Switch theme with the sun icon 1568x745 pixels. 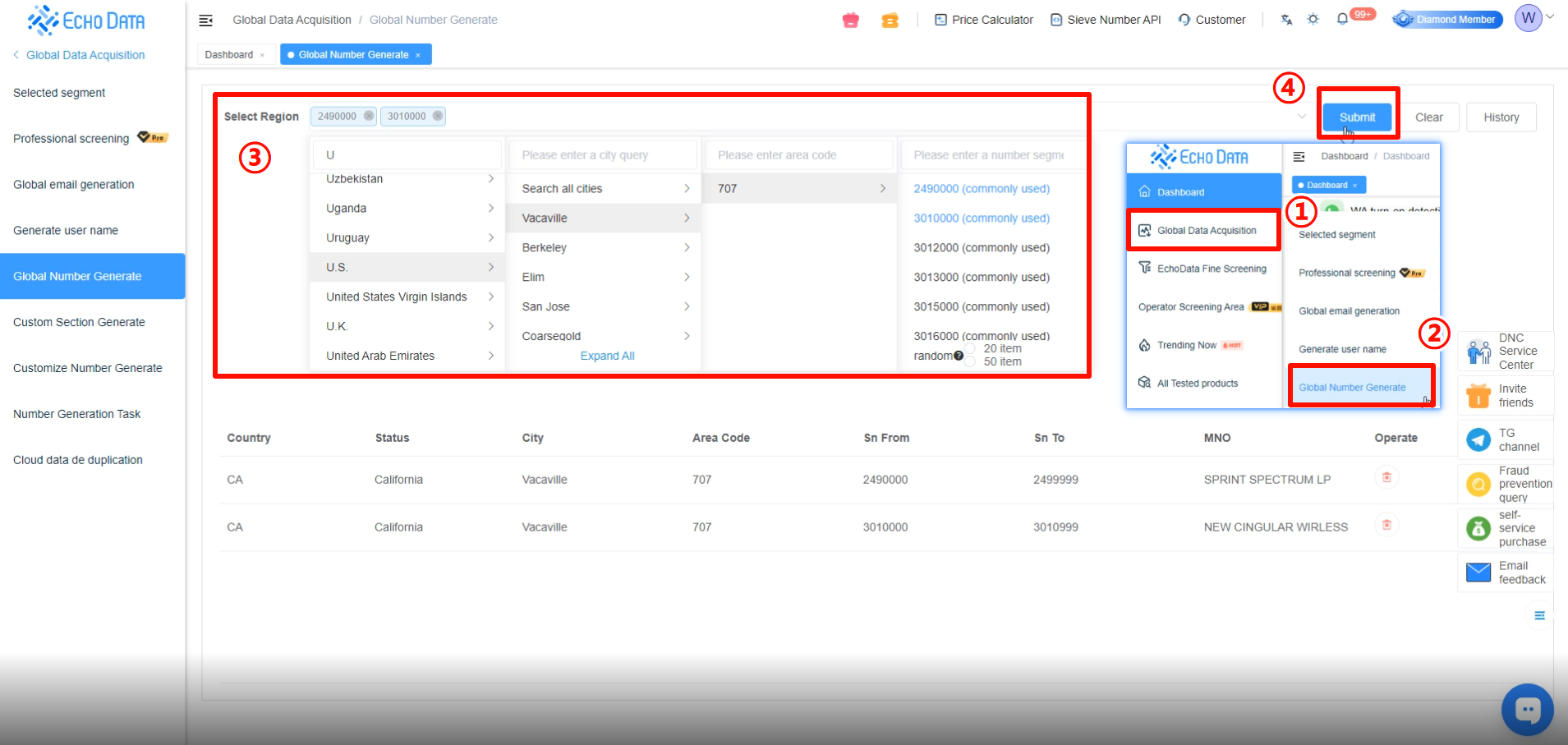(x=1313, y=19)
